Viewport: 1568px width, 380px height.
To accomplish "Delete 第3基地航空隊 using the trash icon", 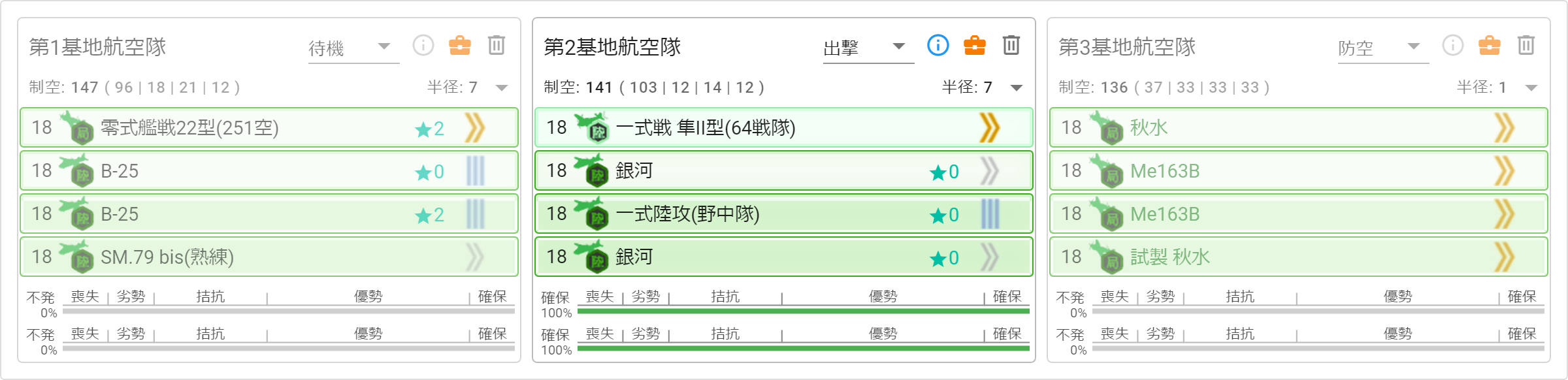I will click(x=1526, y=46).
